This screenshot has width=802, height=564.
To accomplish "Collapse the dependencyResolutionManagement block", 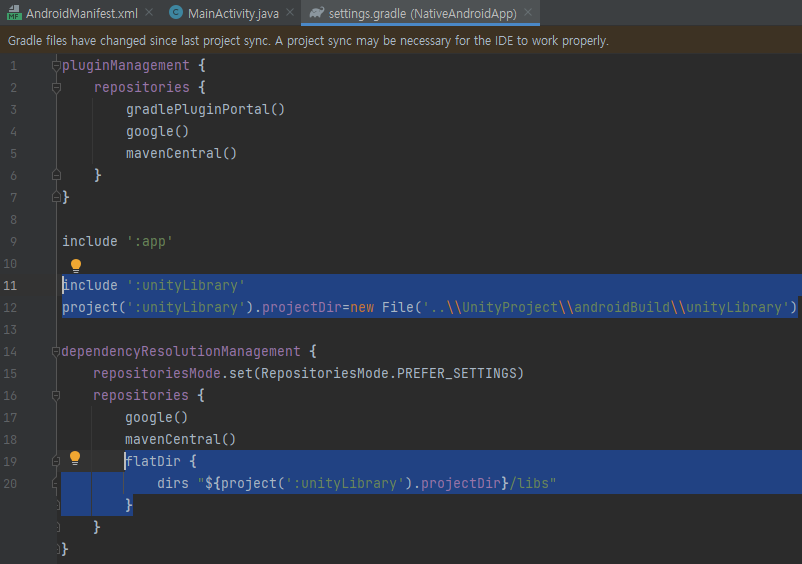I will click(x=56, y=351).
